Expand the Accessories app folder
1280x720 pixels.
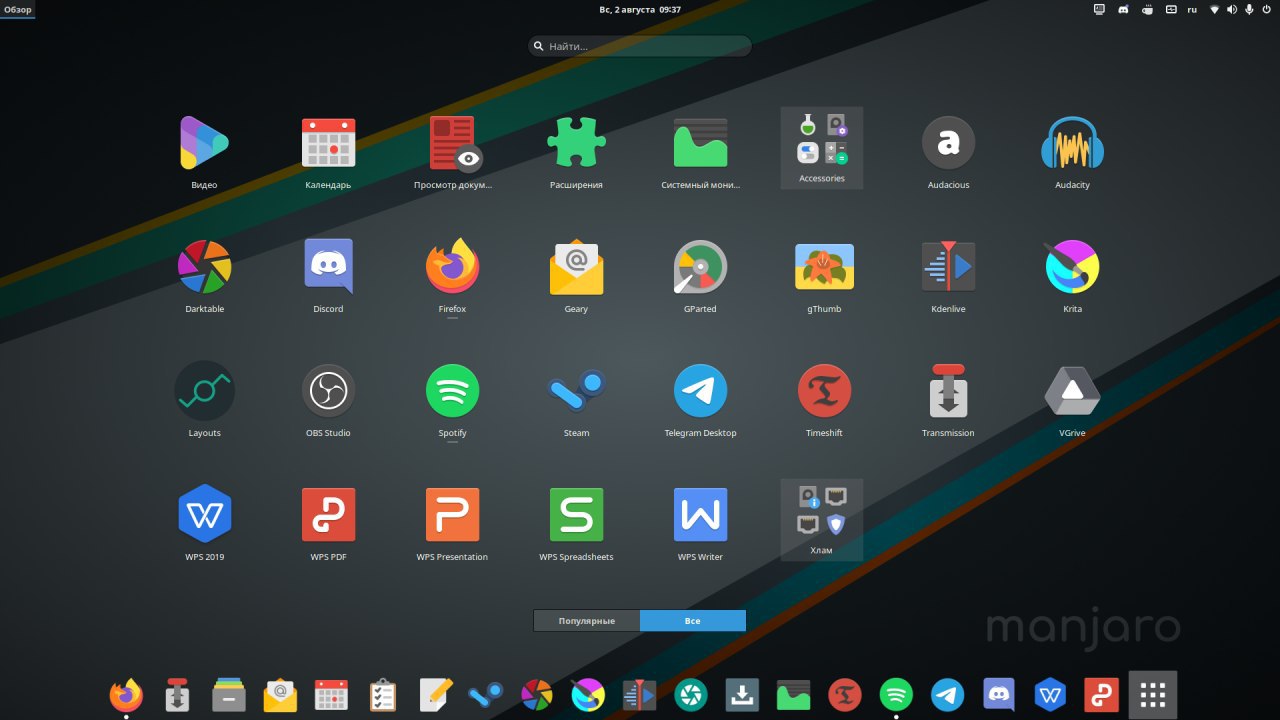(x=822, y=148)
